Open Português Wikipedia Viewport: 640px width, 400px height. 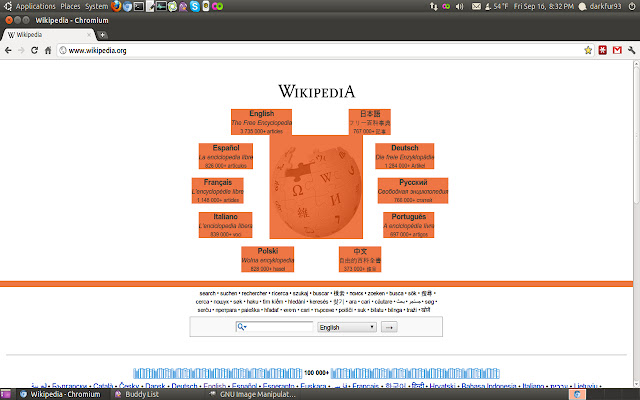(x=408, y=225)
